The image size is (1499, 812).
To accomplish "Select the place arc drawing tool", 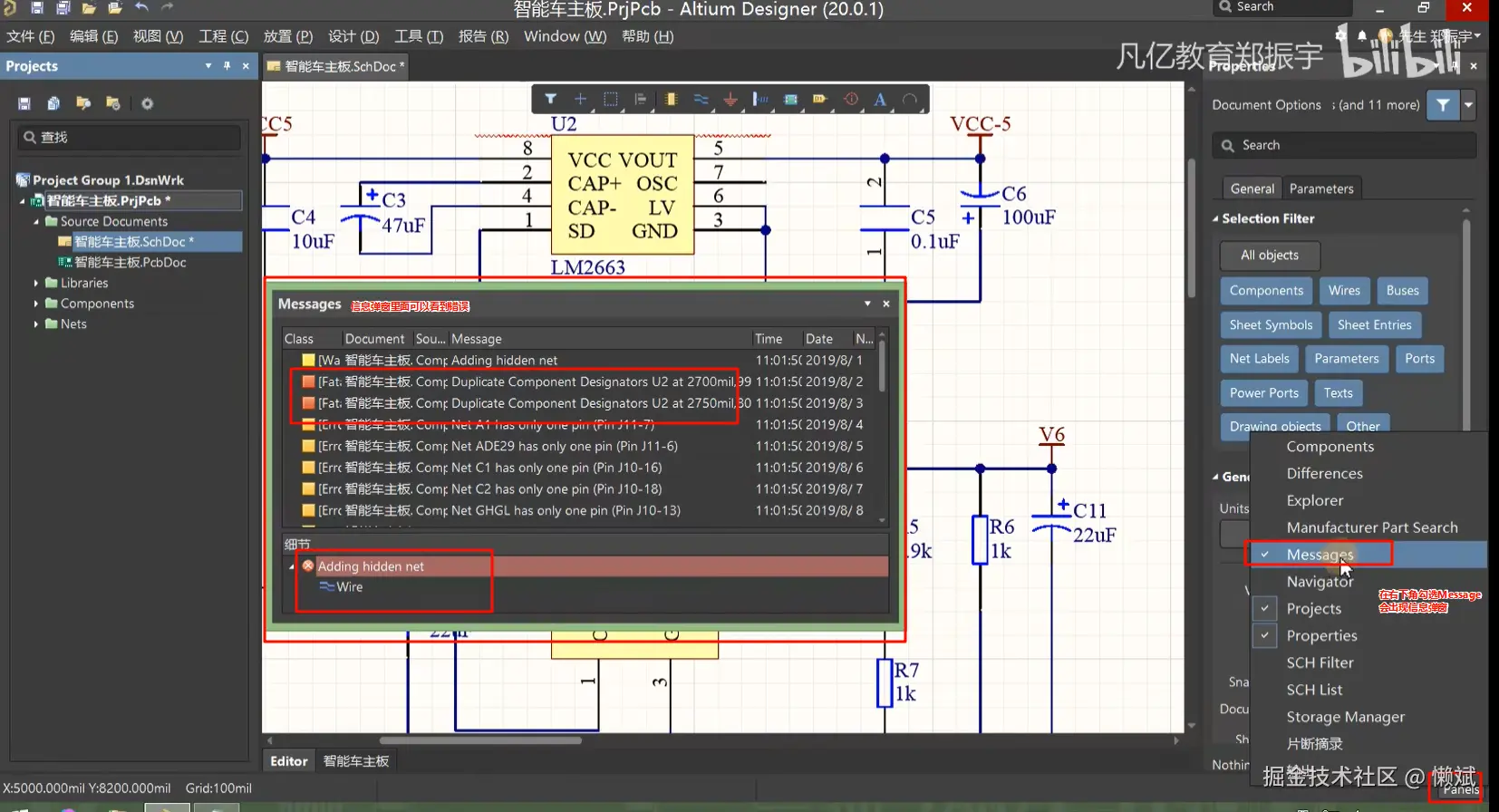I will point(910,99).
